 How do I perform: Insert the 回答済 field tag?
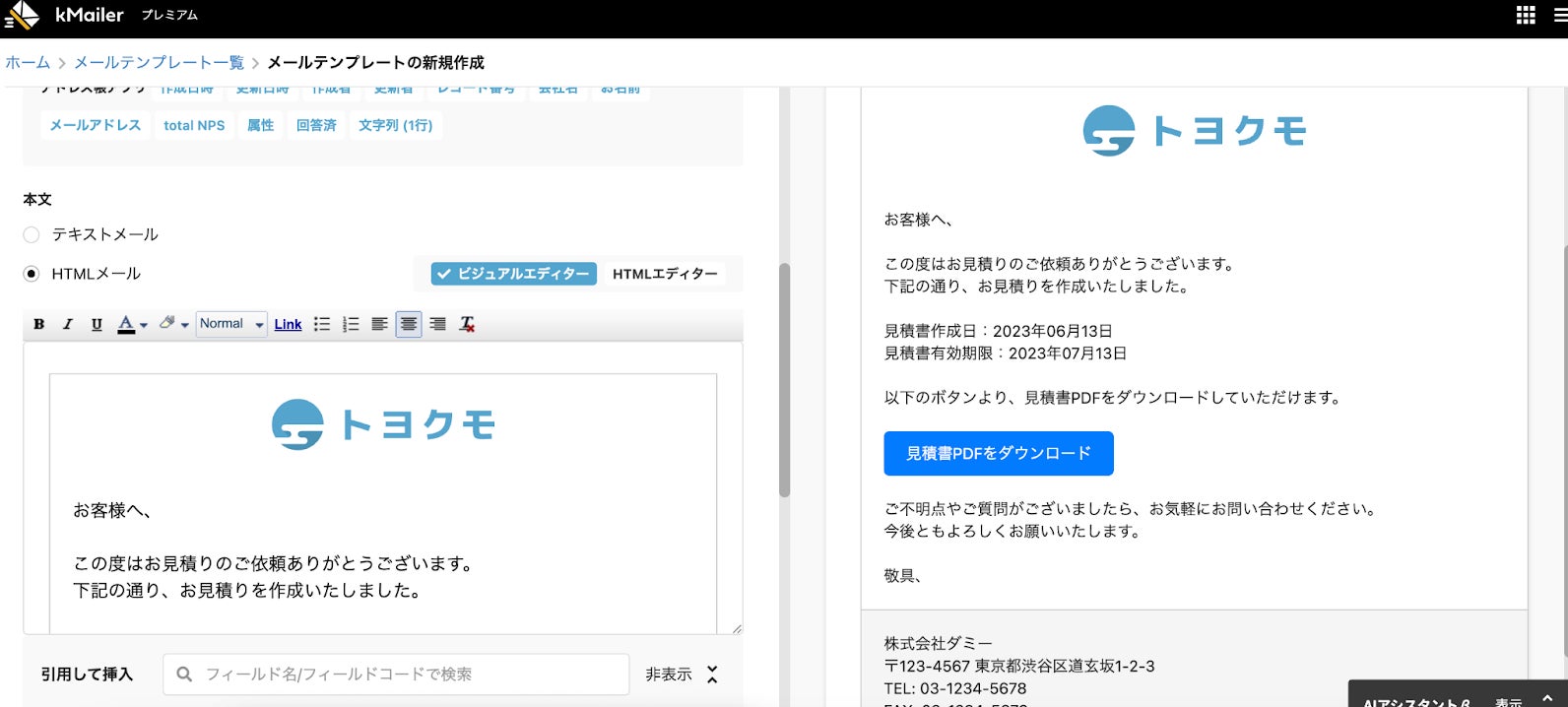(x=316, y=125)
